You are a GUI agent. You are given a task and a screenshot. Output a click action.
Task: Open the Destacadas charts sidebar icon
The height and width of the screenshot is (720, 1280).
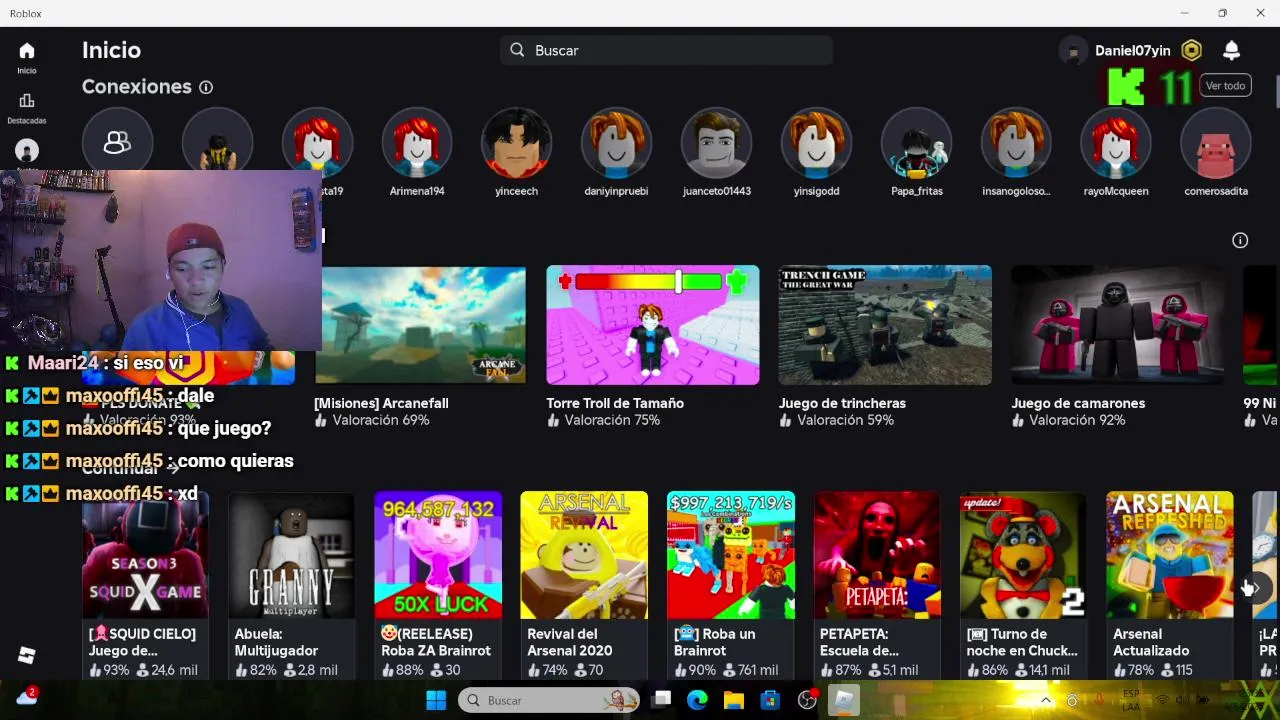tap(27, 101)
